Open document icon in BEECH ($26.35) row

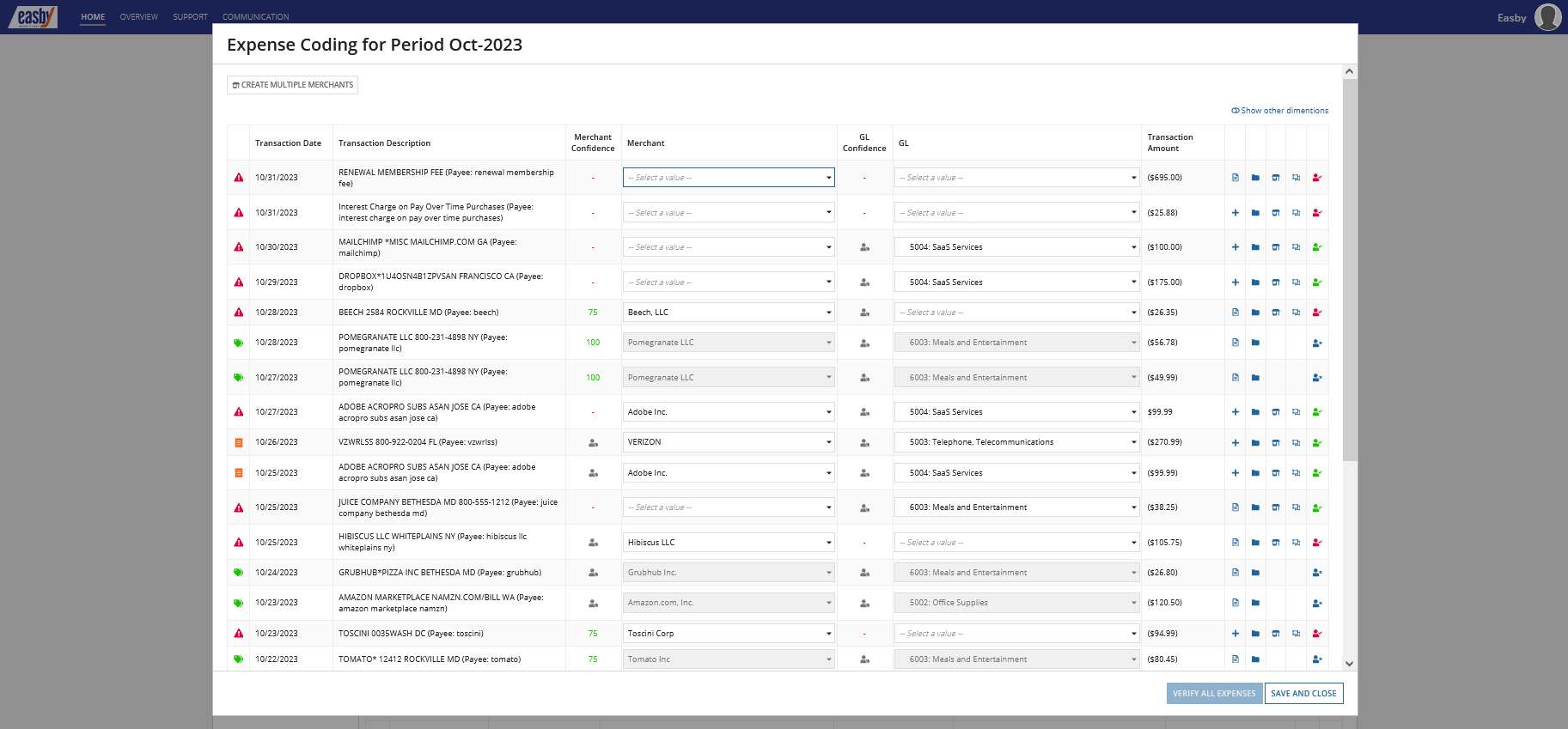click(1235, 313)
